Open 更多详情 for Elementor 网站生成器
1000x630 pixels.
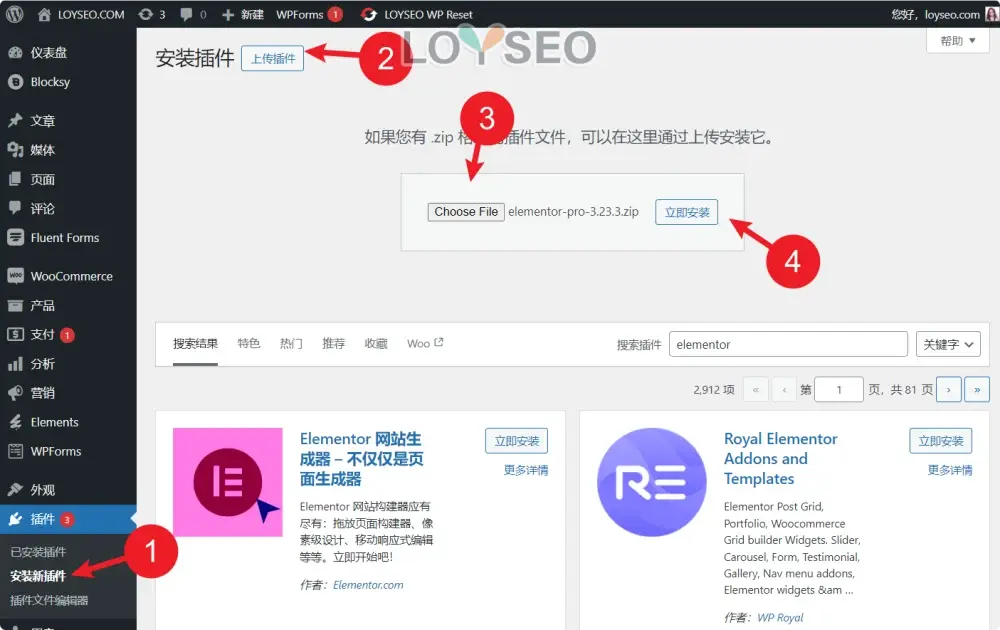point(526,470)
